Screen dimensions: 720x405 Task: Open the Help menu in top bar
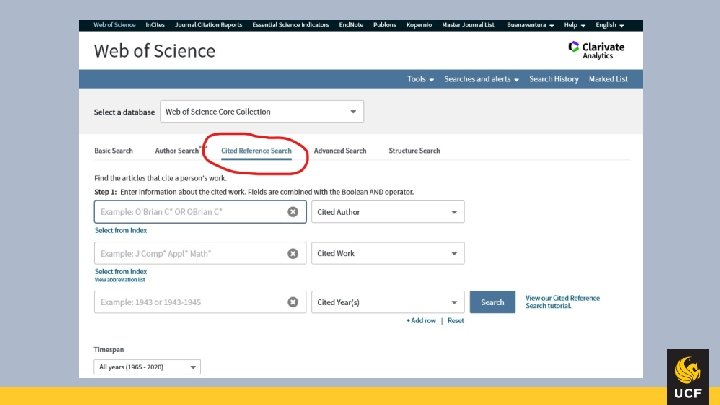[x=574, y=25]
